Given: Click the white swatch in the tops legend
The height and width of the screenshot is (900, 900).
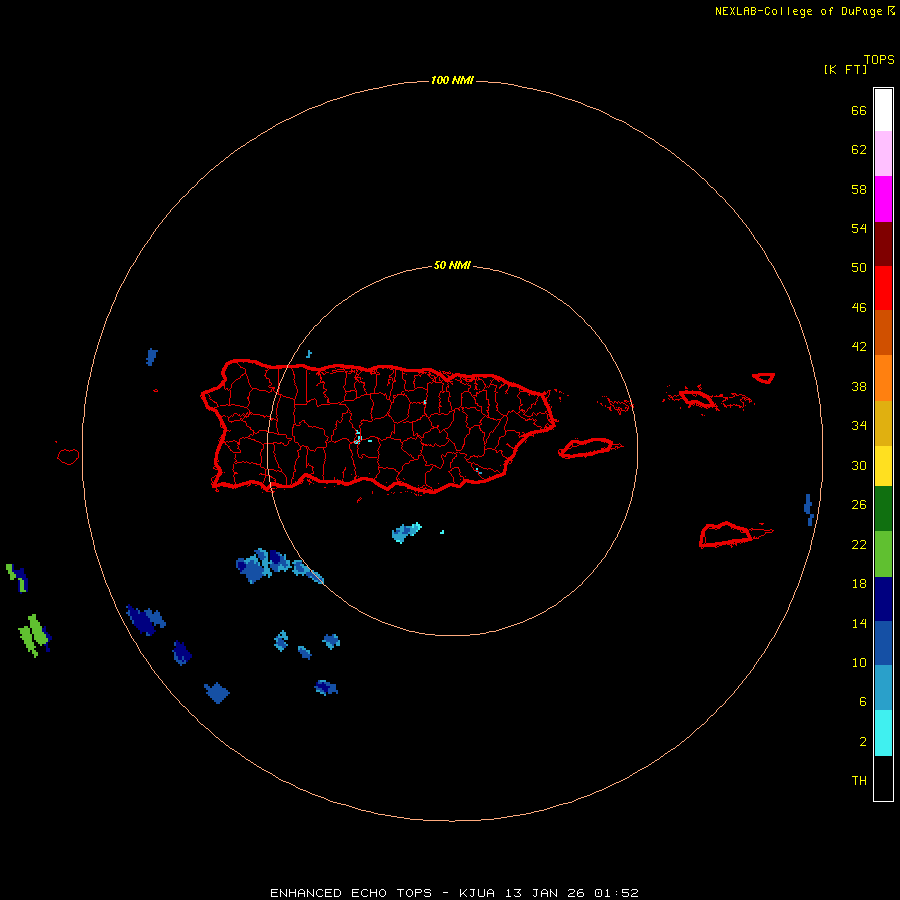Looking at the screenshot, I should [x=883, y=110].
